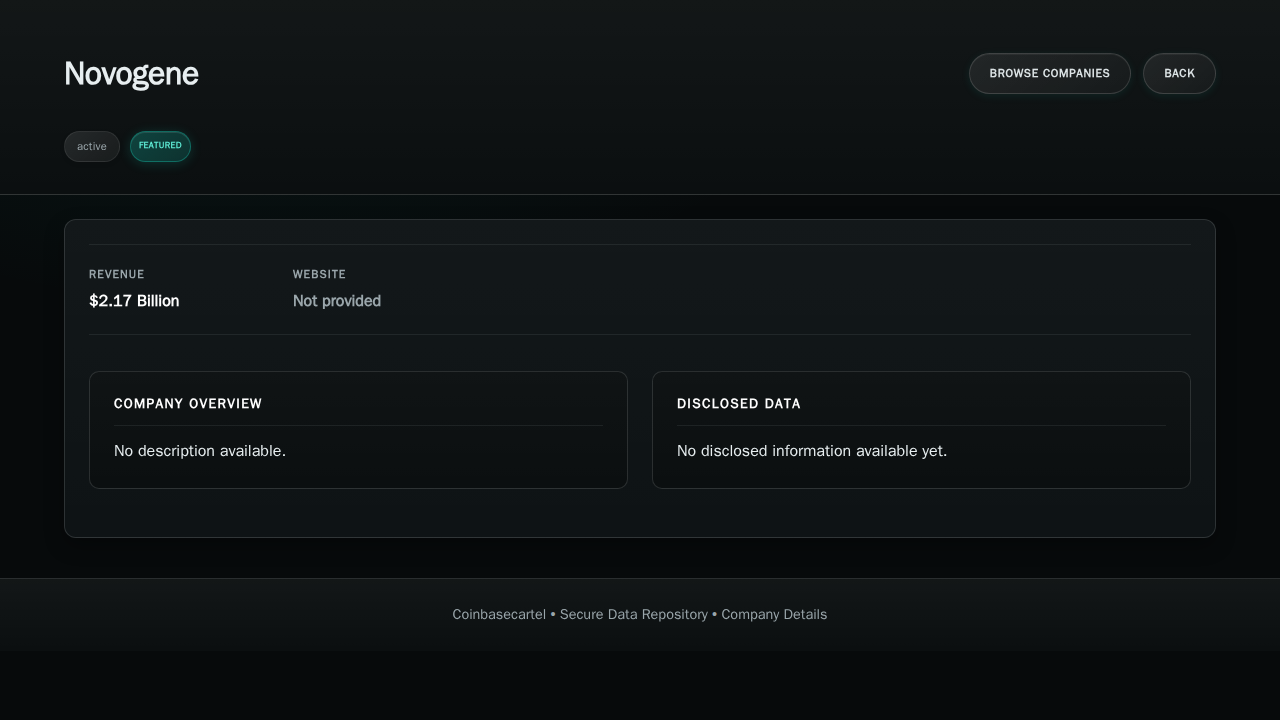Click the second bullet separator in the footer
This screenshot has width=1280, height=720.
coord(714,614)
